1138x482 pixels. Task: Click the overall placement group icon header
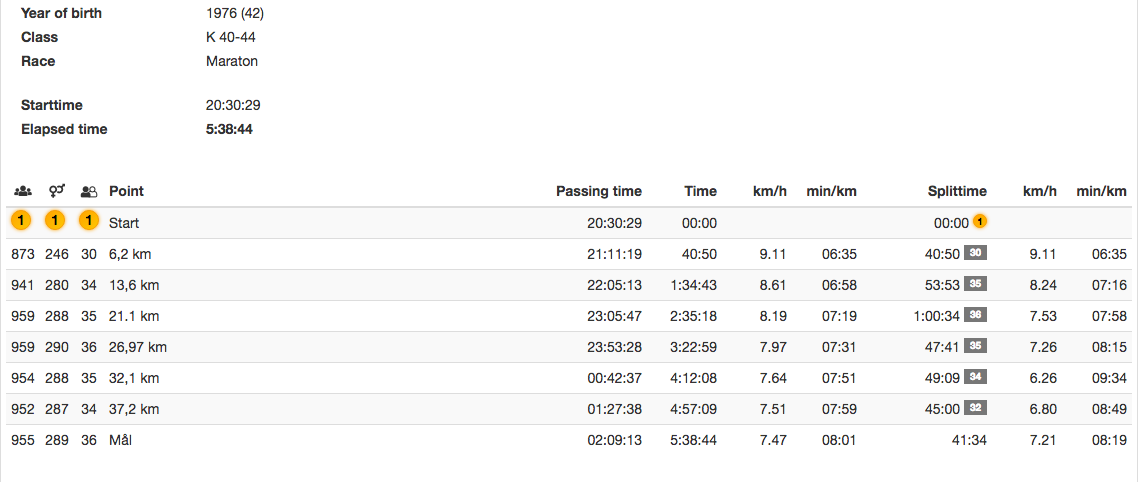22,191
